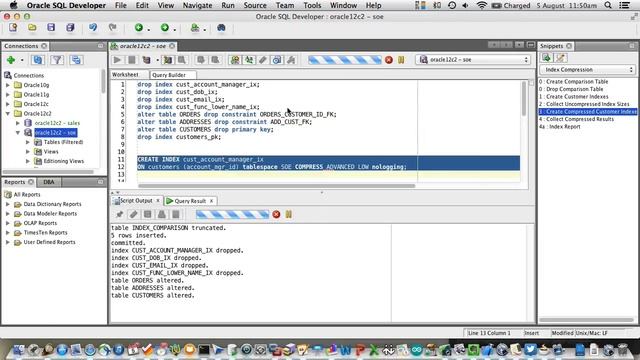This screenshot has width=640, height=360.
Task: Select snippet '1 : Create Customer Indexes'
Action: (x=573, y=97)
